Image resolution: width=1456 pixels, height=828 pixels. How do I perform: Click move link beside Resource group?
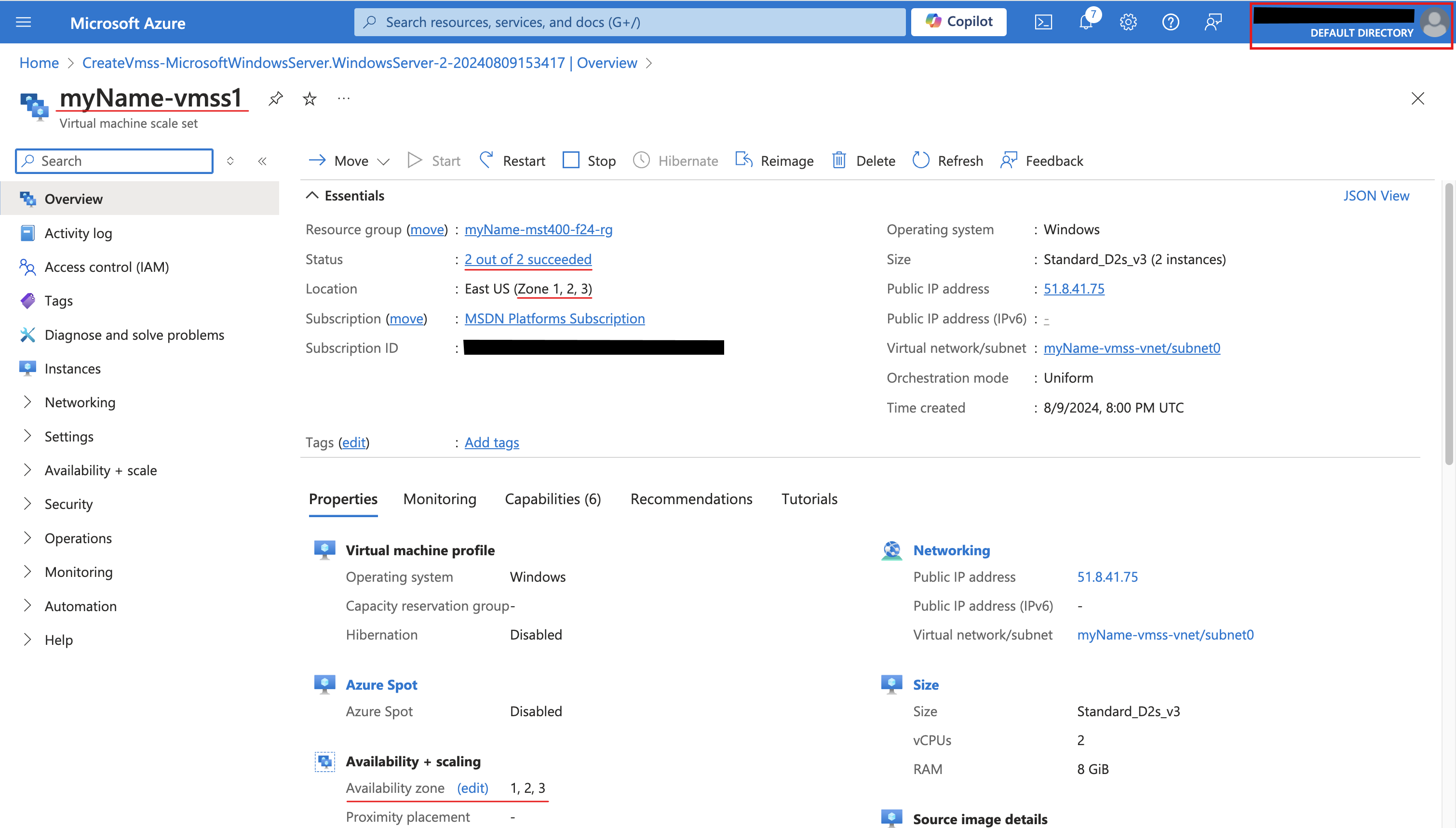(x=427, y=229)
